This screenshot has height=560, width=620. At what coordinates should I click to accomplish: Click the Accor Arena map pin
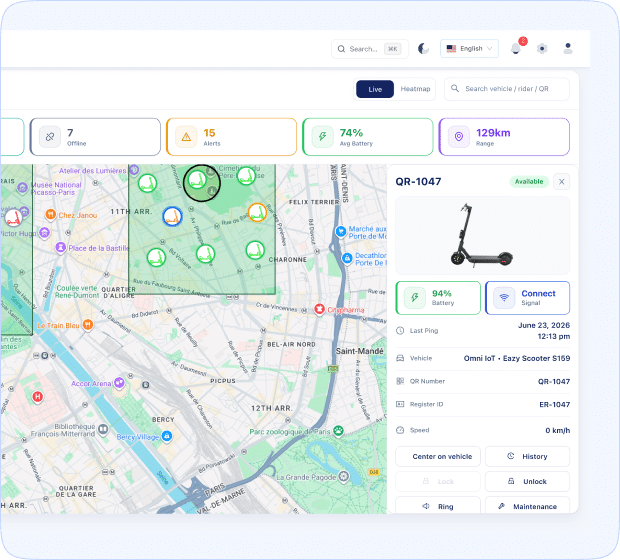coord(119,383)
